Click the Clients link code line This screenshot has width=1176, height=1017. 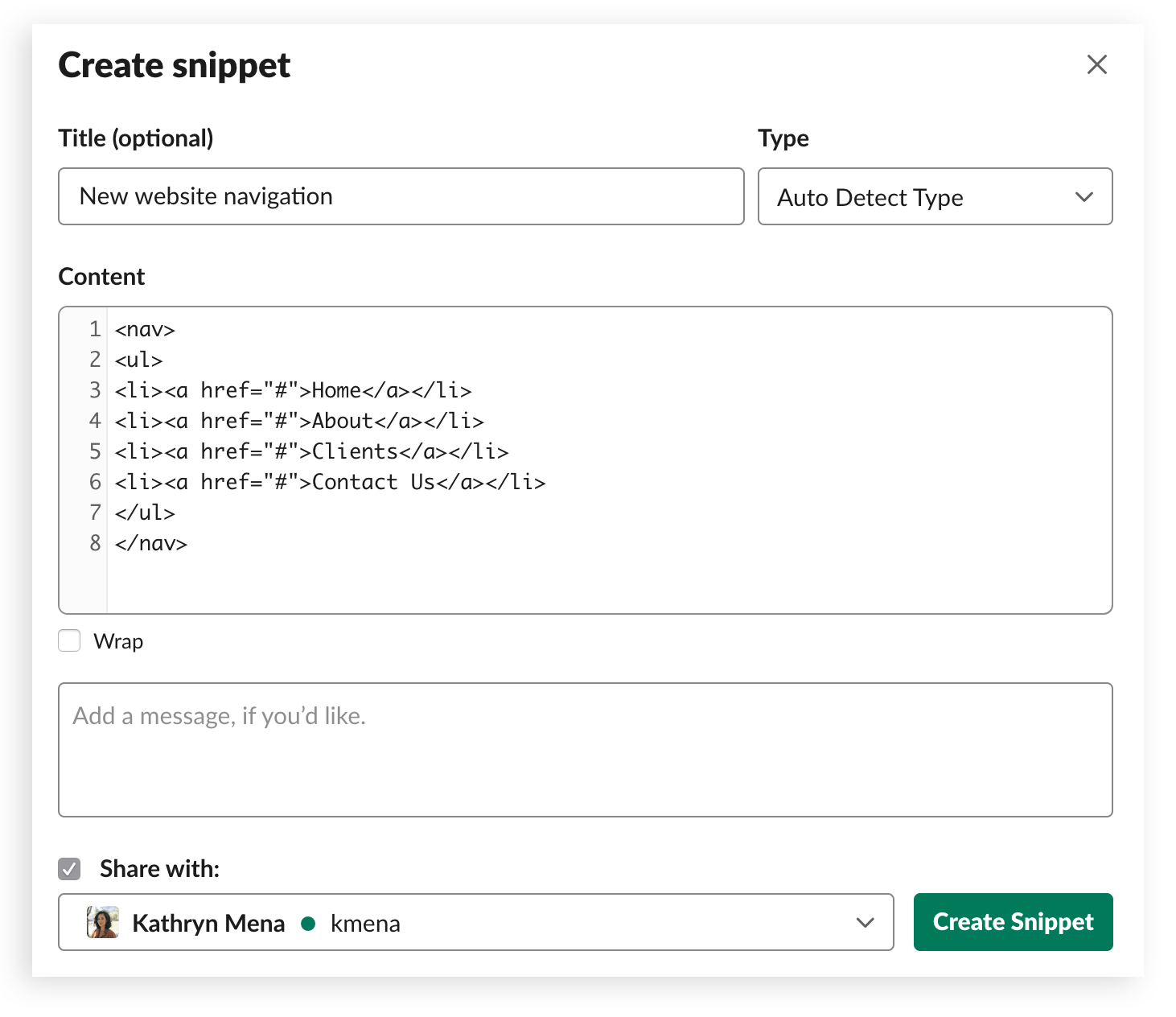[x=312, y=452]
